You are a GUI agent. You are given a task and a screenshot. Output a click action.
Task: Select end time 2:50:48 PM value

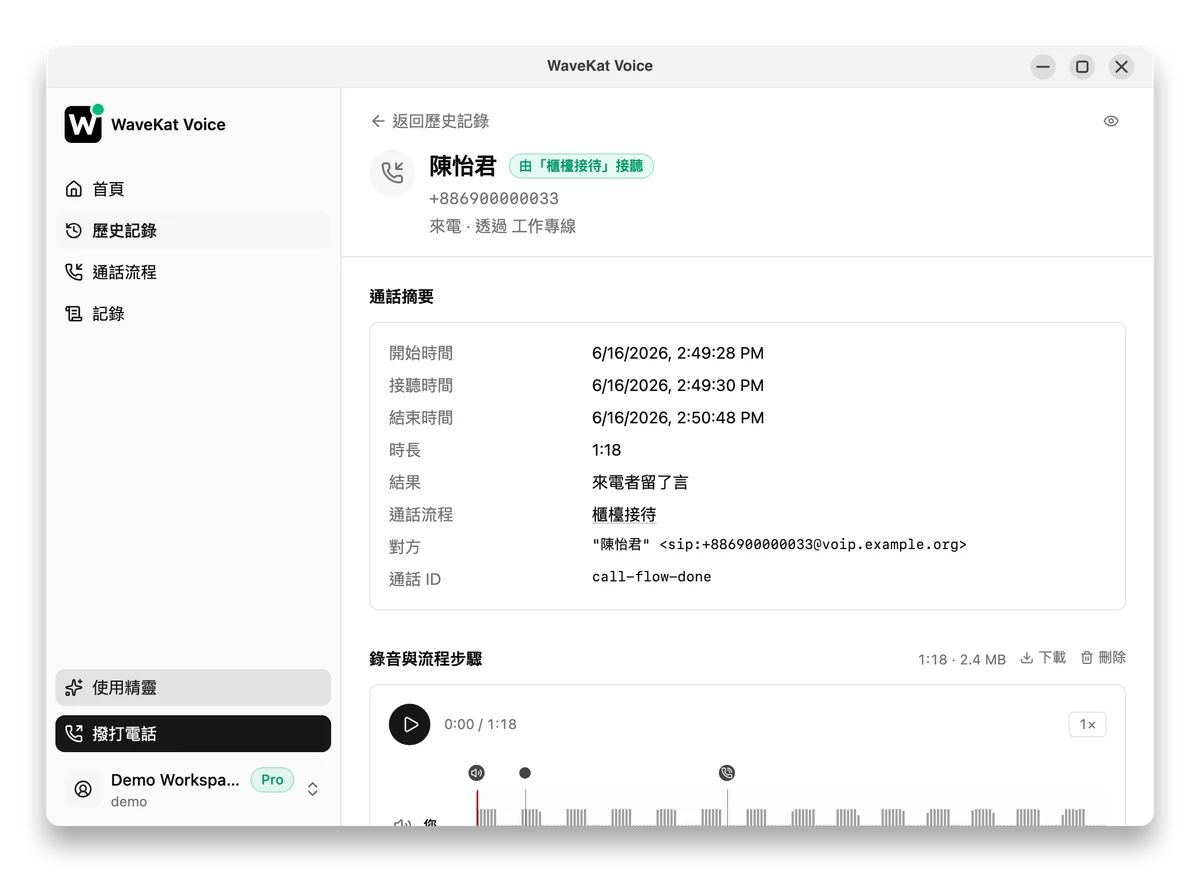point(678,418)
